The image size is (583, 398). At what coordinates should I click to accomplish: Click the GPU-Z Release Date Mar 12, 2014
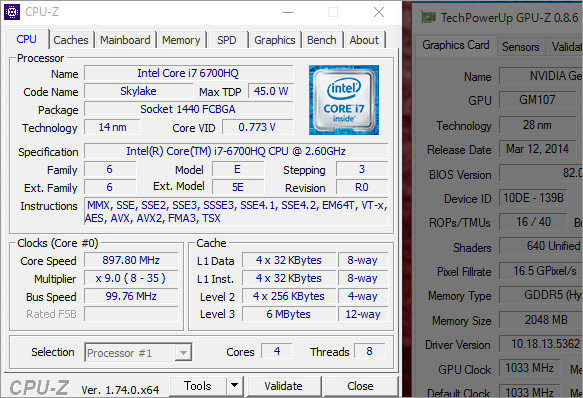(538, 149)
